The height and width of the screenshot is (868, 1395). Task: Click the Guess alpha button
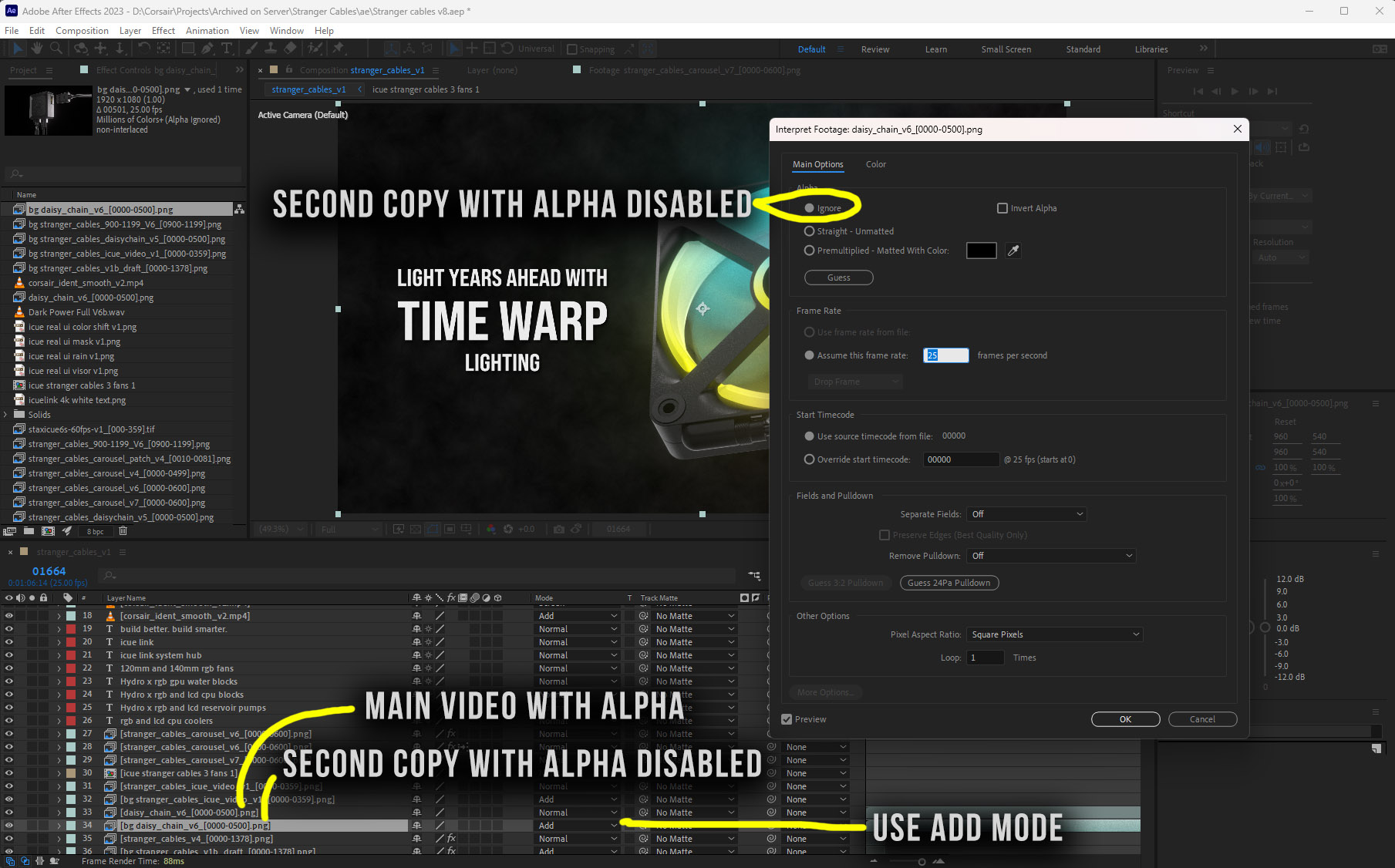tap(839, 278)
